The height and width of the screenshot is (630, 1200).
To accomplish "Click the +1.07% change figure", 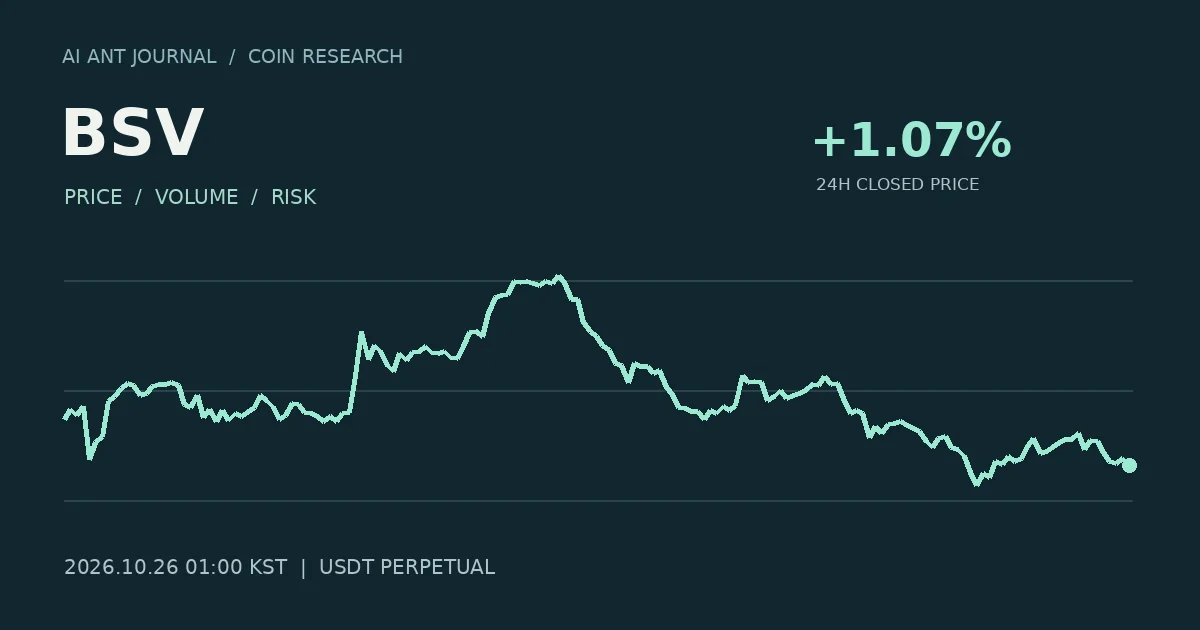I will point(912,140).
